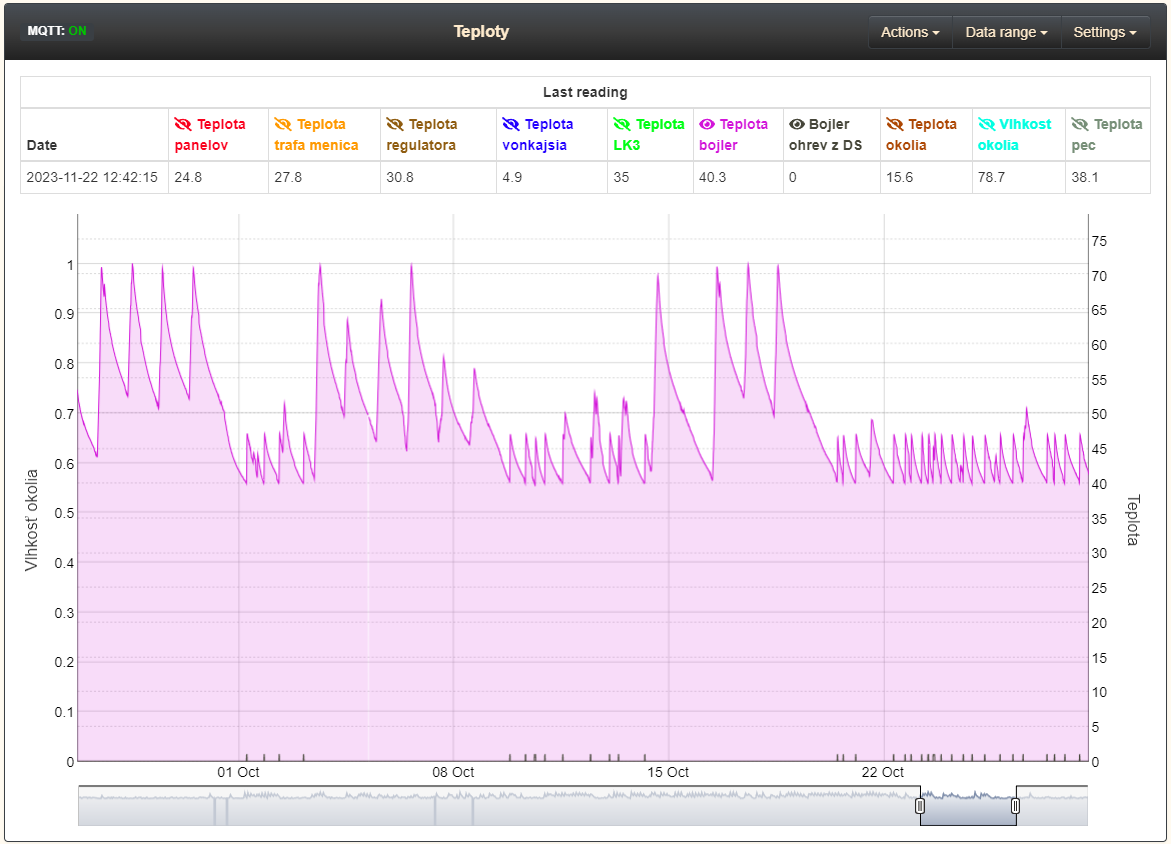This screenshot has height=844, width=1171.
Task: Click the eye icon for Teplota okolia
Action: coord(894,125)
